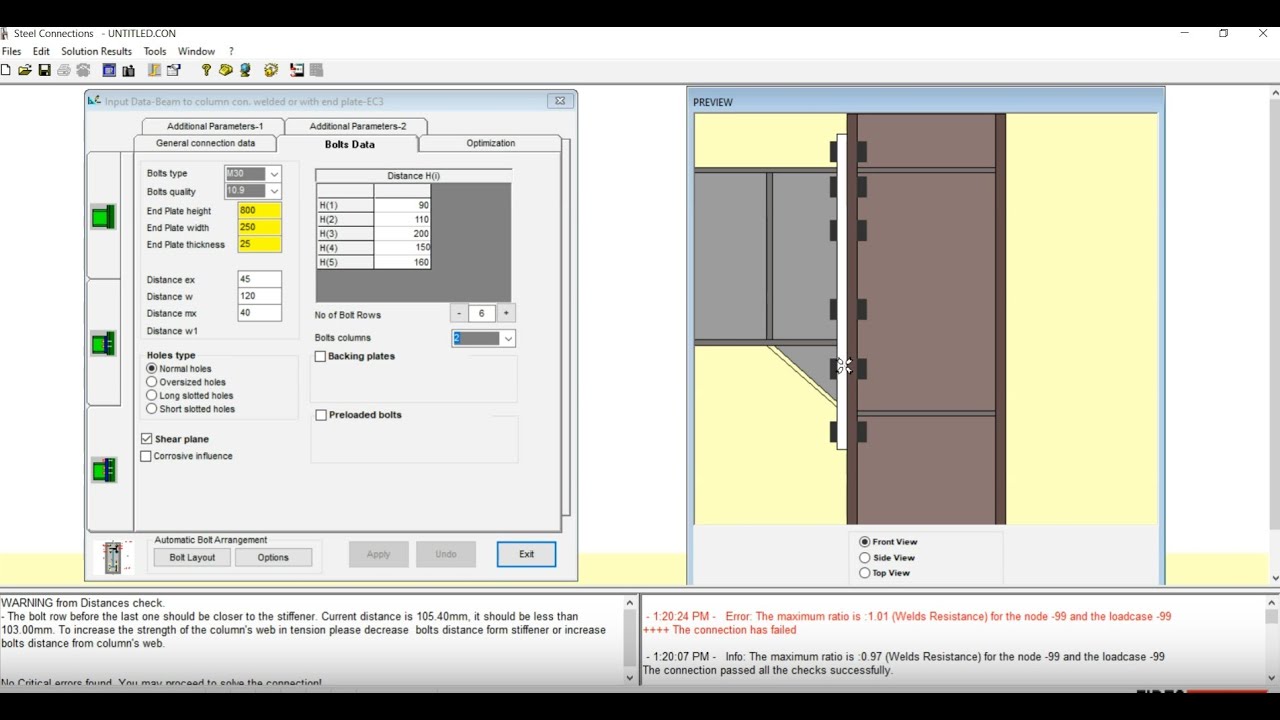1280x720 pixels.
Task: Click the Distance w input field
Action: tap(259, 296)
